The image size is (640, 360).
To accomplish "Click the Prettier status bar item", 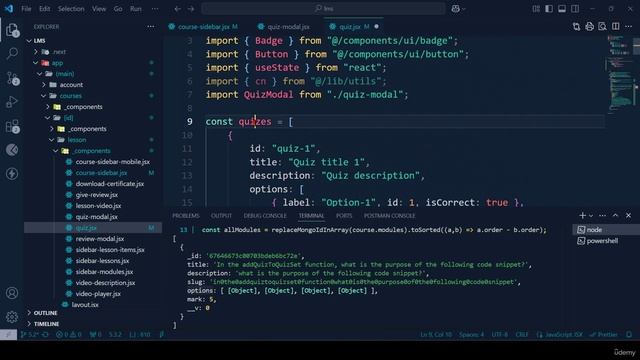I will coord(604,335).
